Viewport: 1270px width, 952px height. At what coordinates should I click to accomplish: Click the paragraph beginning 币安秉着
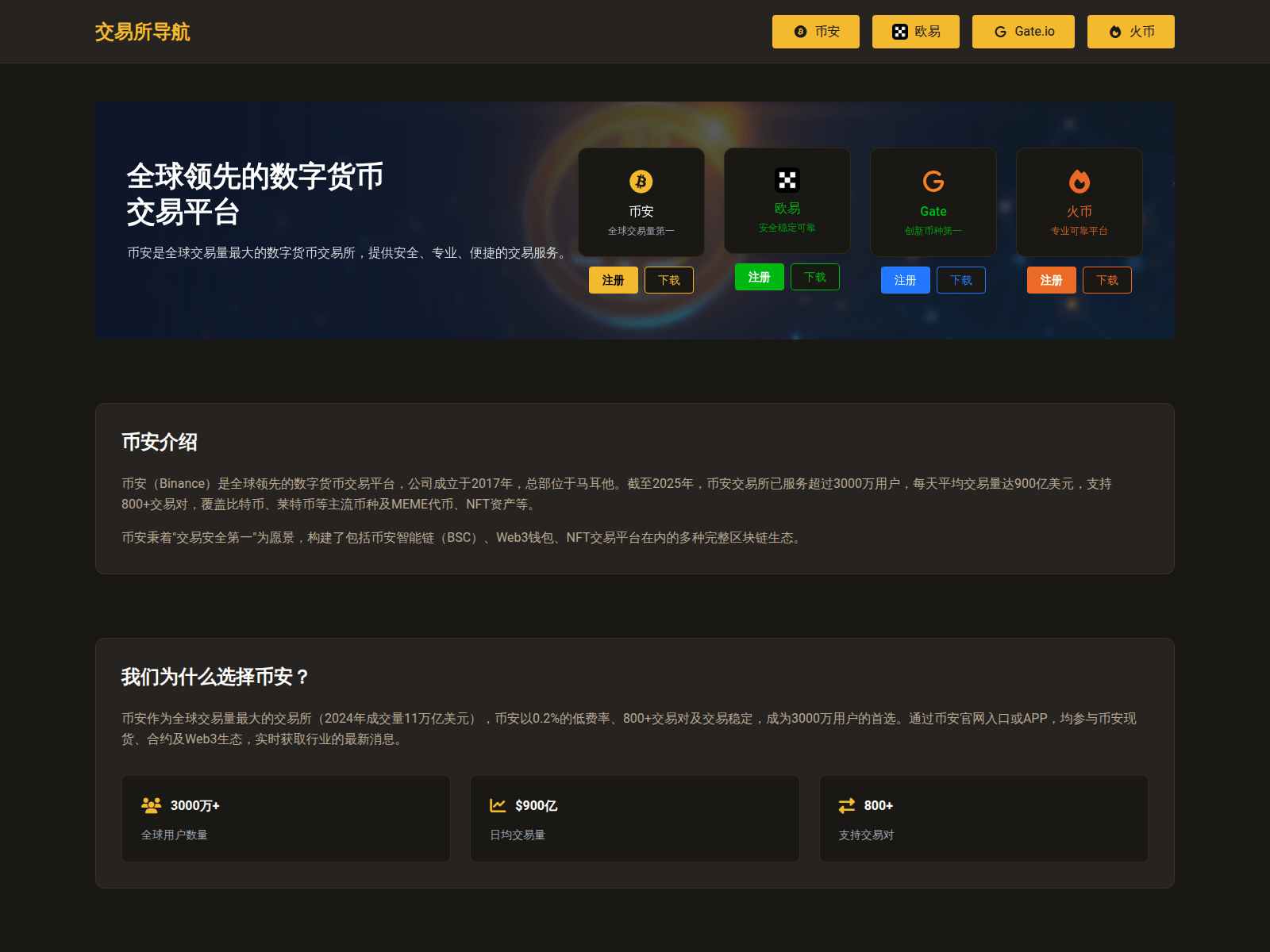[x=464, y=537]
